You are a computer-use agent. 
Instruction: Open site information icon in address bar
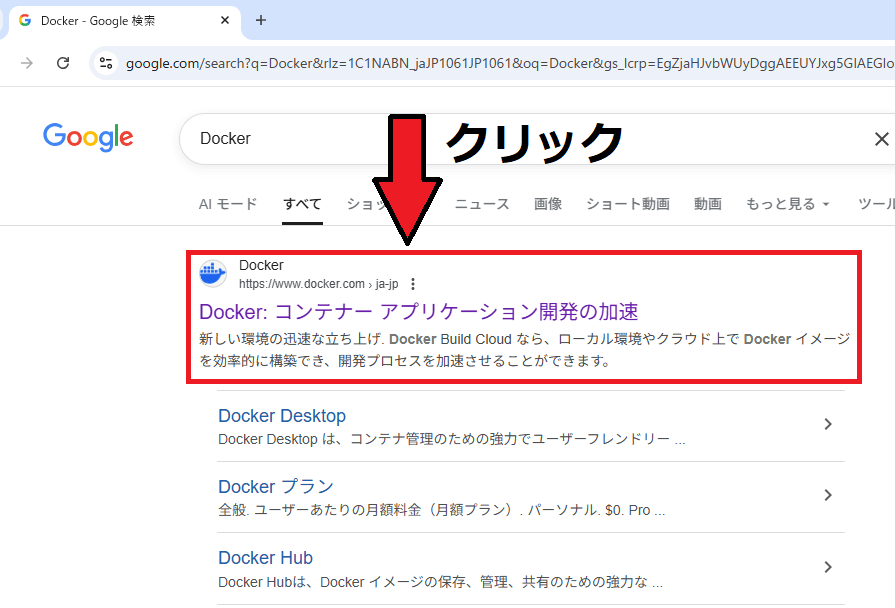click(x=105, y=63)
